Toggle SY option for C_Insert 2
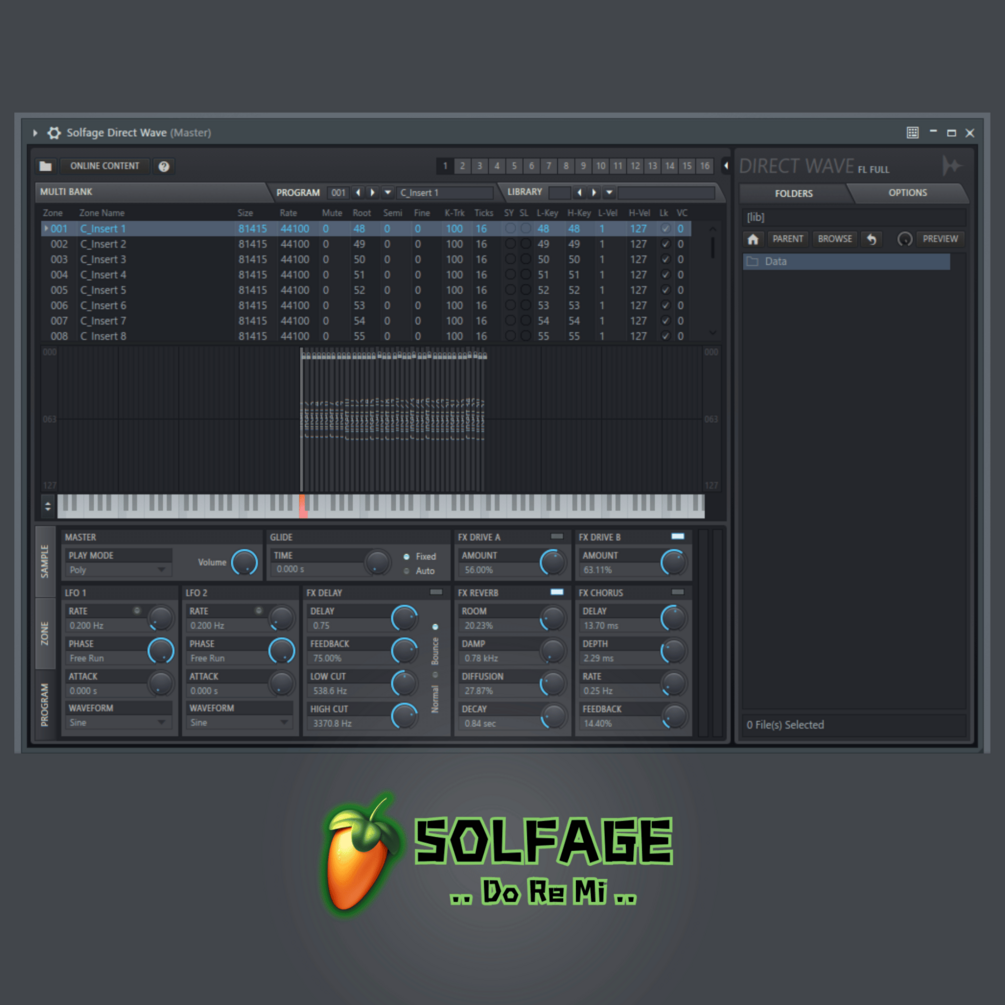Screen dimensions: 1005x1005 click(x=510, y=244)
